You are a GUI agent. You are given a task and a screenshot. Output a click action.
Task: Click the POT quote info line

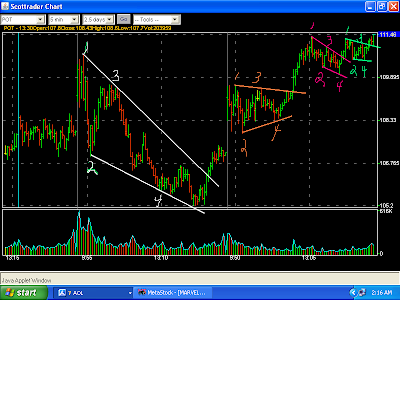[x=87, y=28]
